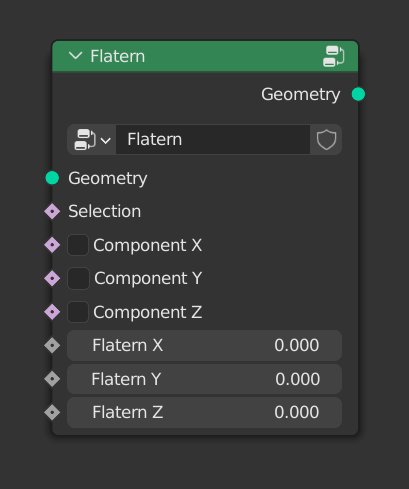
Task: Click the Flatern group name field
Action: click(x=213, y=140)
